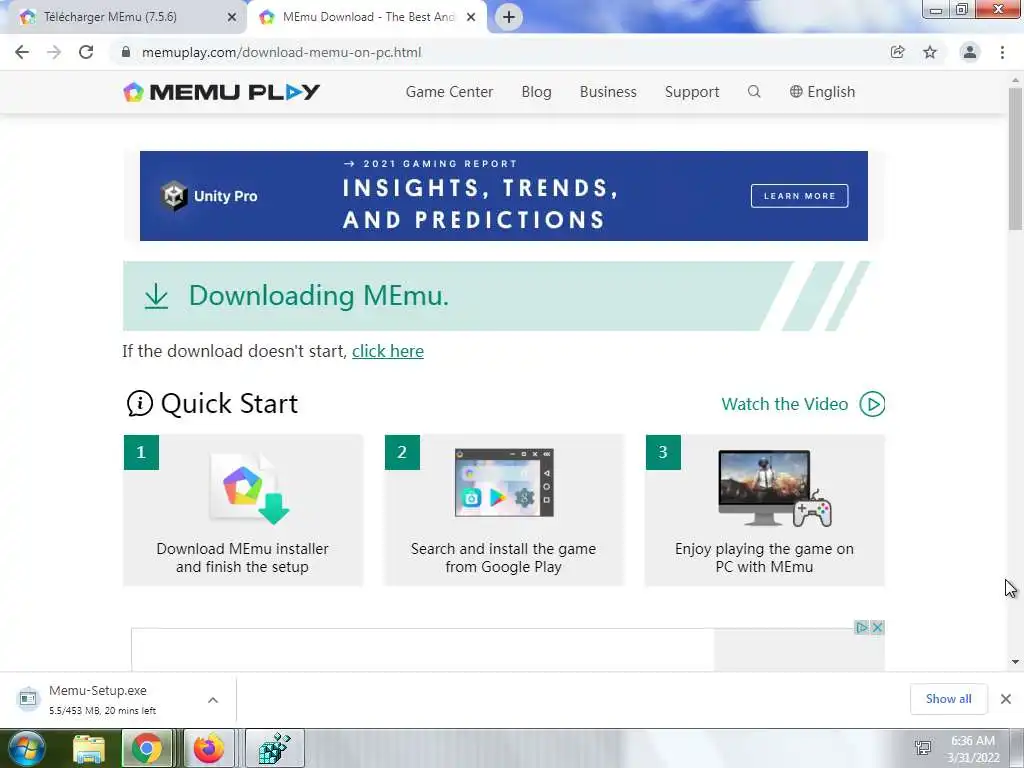Click 'Download MEmu installer and finish the setup' text
Screen dimensions: 1024x768
point(242,558)
